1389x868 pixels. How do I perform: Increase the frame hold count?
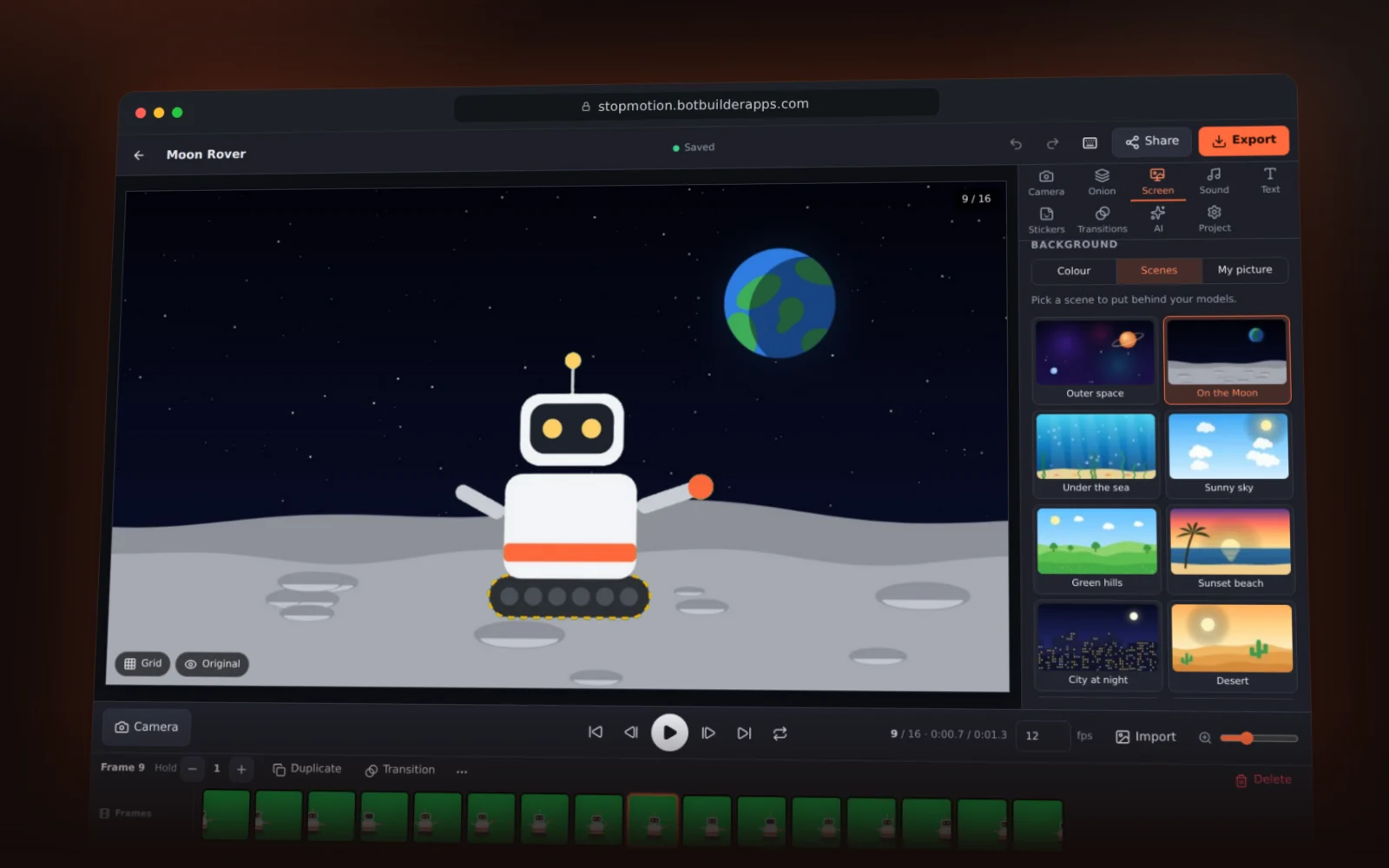241,769
